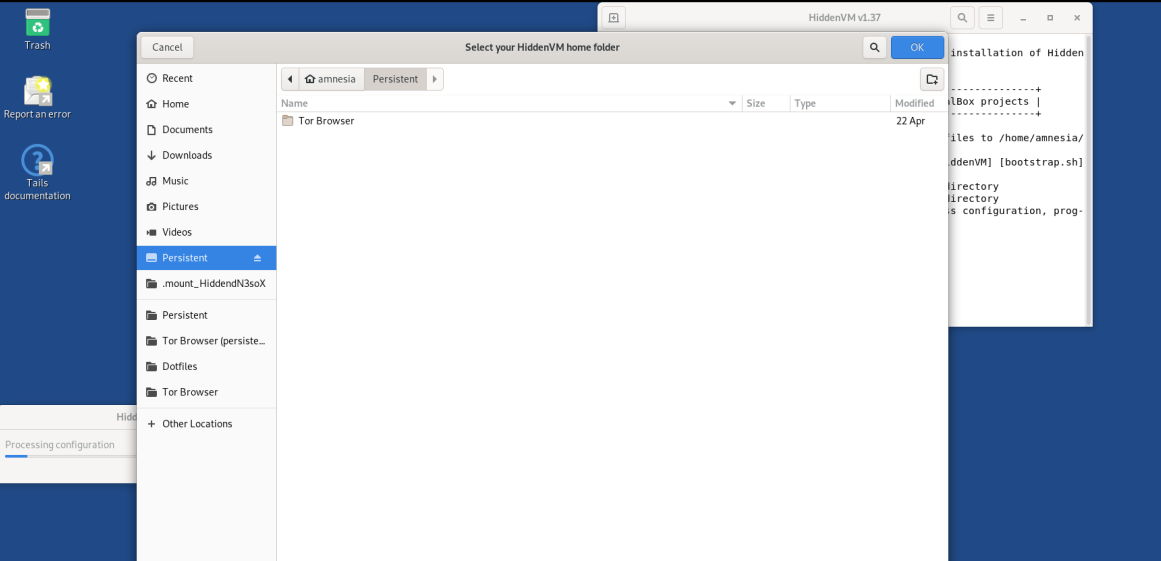
Task: Select the Tor Browser folder in file list
Action: pyautogui.click(x=612, y=121)
